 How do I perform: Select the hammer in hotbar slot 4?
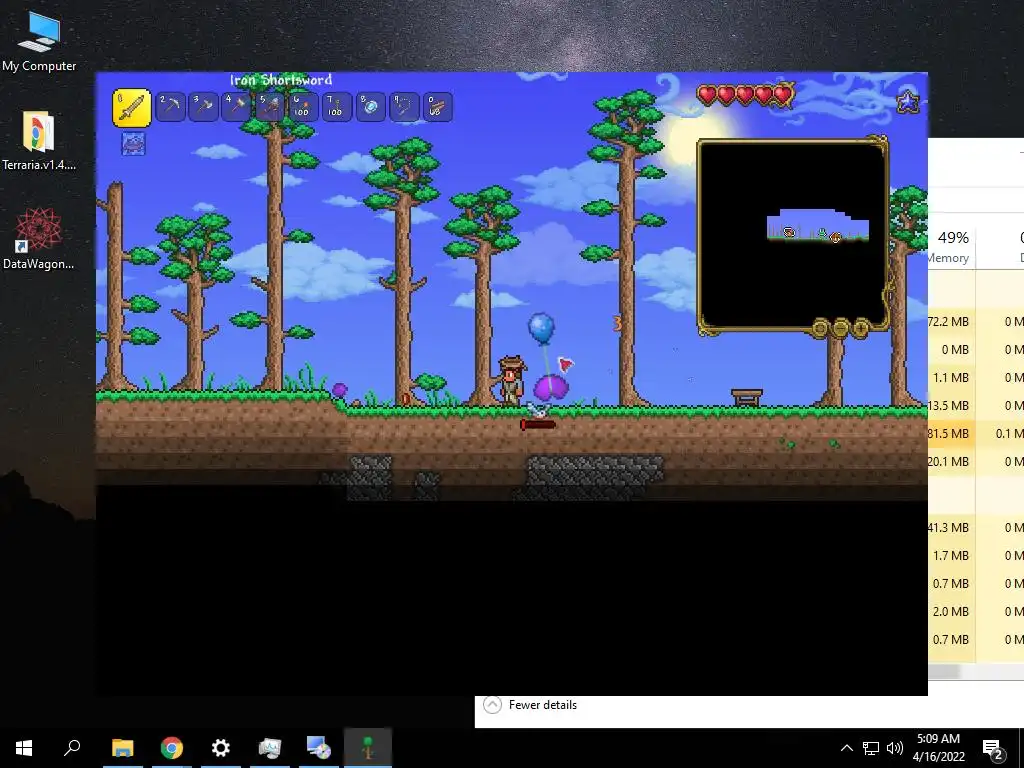(236, 106)
